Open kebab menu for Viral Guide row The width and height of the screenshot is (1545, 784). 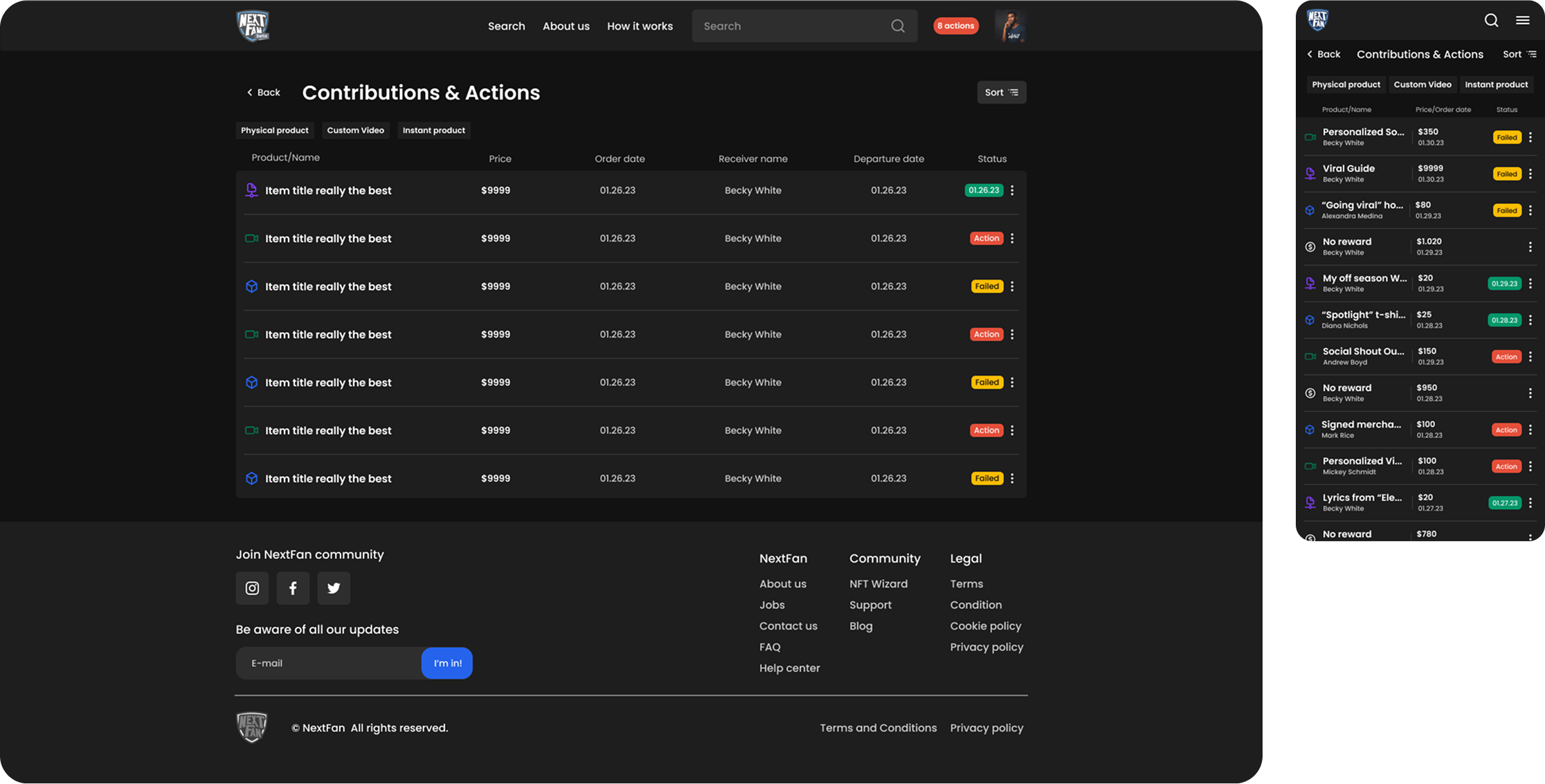(1530, 174)
